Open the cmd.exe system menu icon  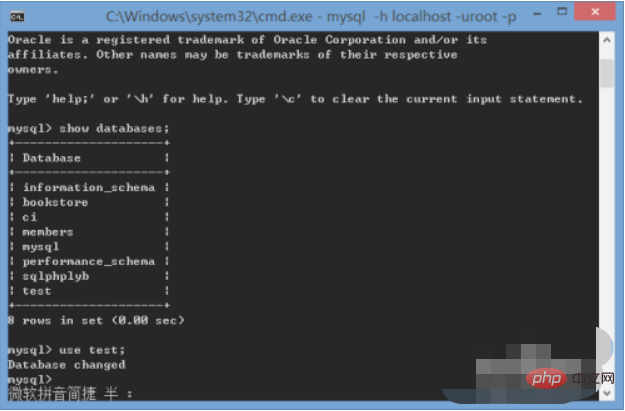pyautogui.click(x=17, y=17)
